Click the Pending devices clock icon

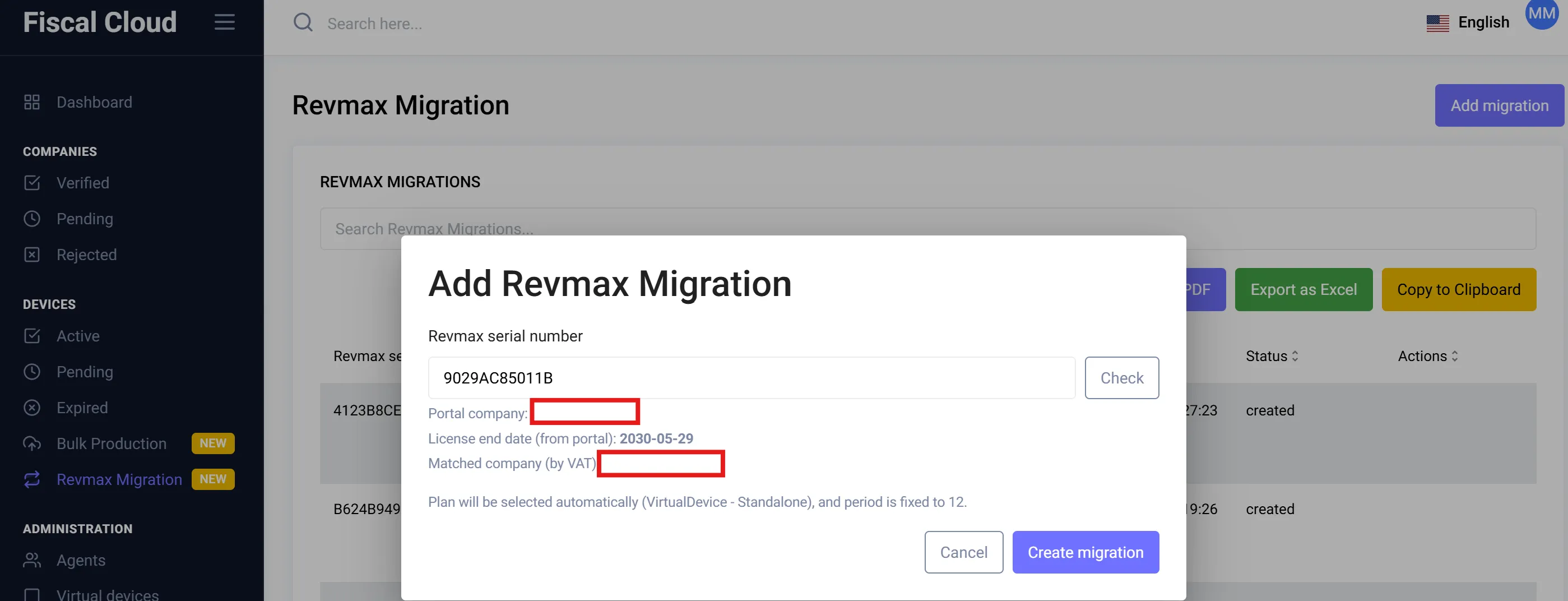[31, 372]
